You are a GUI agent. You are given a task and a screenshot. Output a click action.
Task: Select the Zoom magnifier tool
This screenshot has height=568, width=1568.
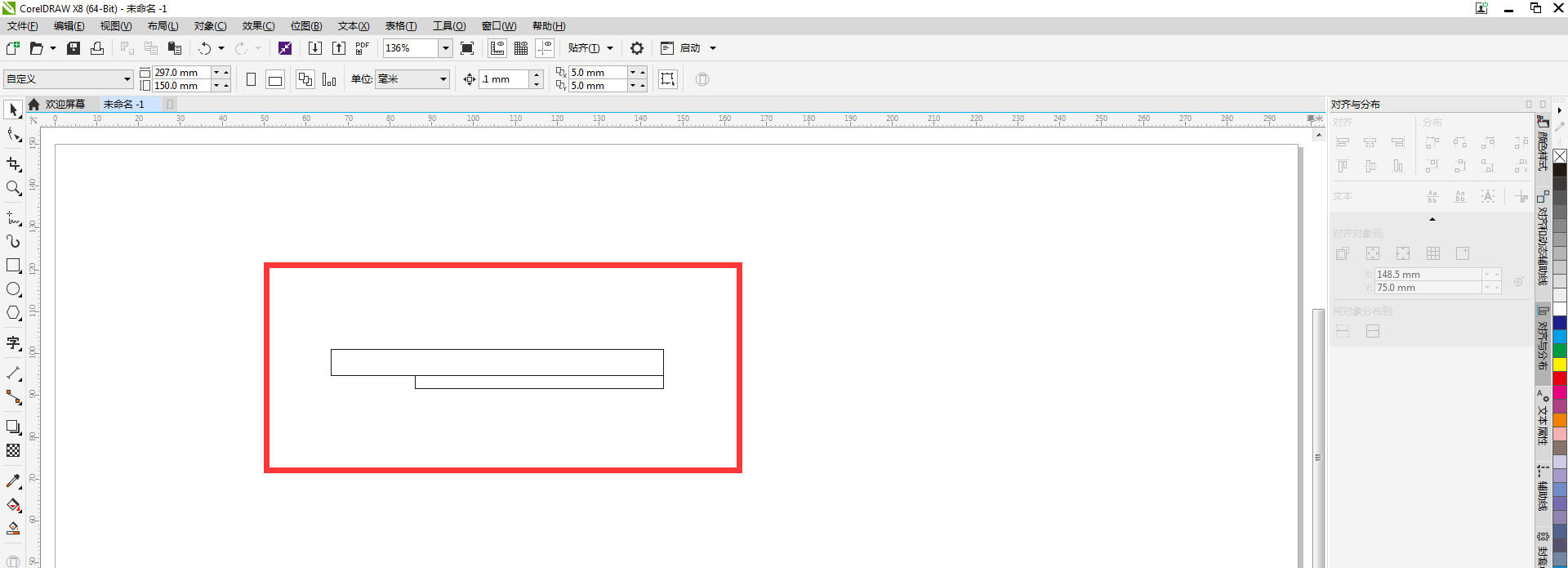pyautogui.click(x=13, y=189)
